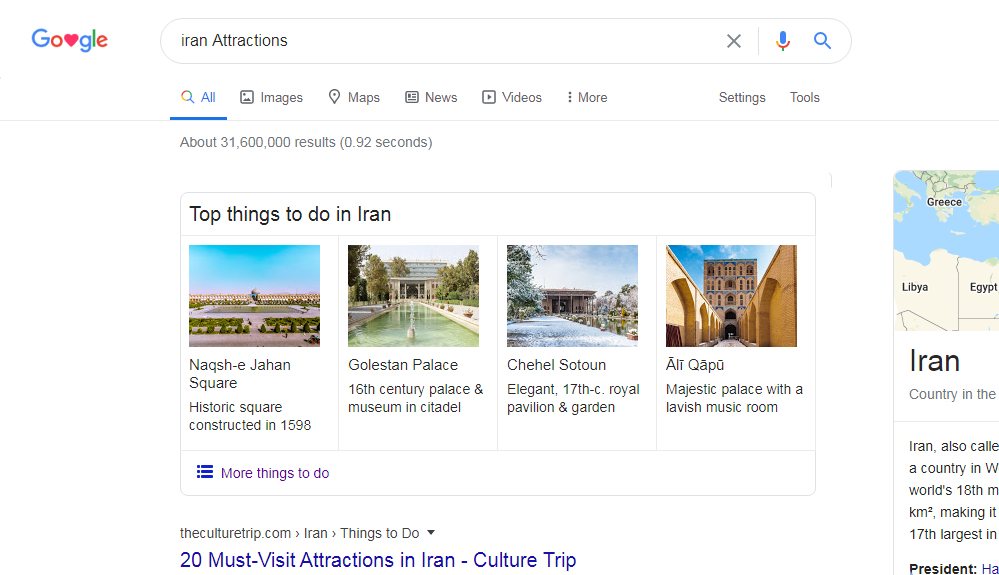Select the Golestan Palace photo
999x575 pixels.
tap(413, 296)
